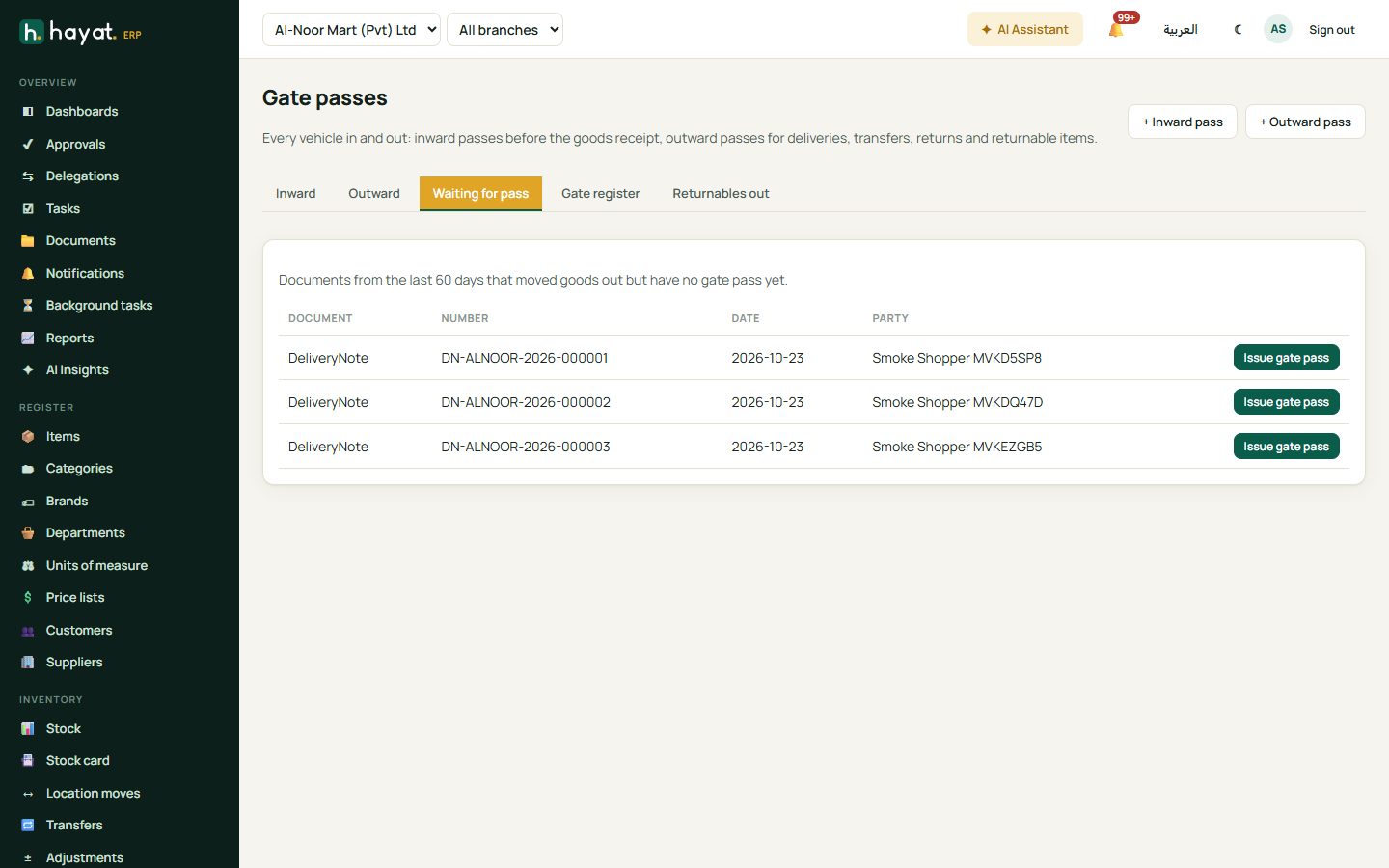Click the Sign out link
The width and height of the screenshot is (1389, 868).
point(1332,30)
